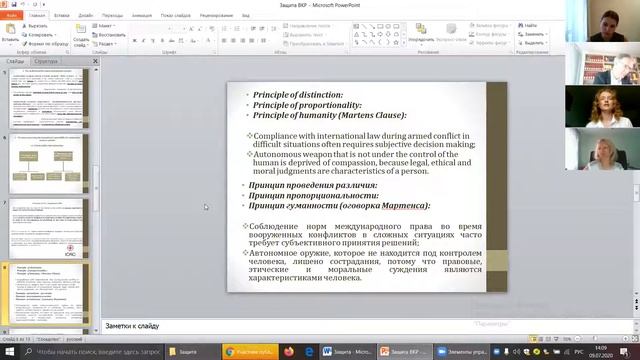Click Quick Styles (Экспресс-стили) button
640x360 pixels.
[x=451, y=33]
